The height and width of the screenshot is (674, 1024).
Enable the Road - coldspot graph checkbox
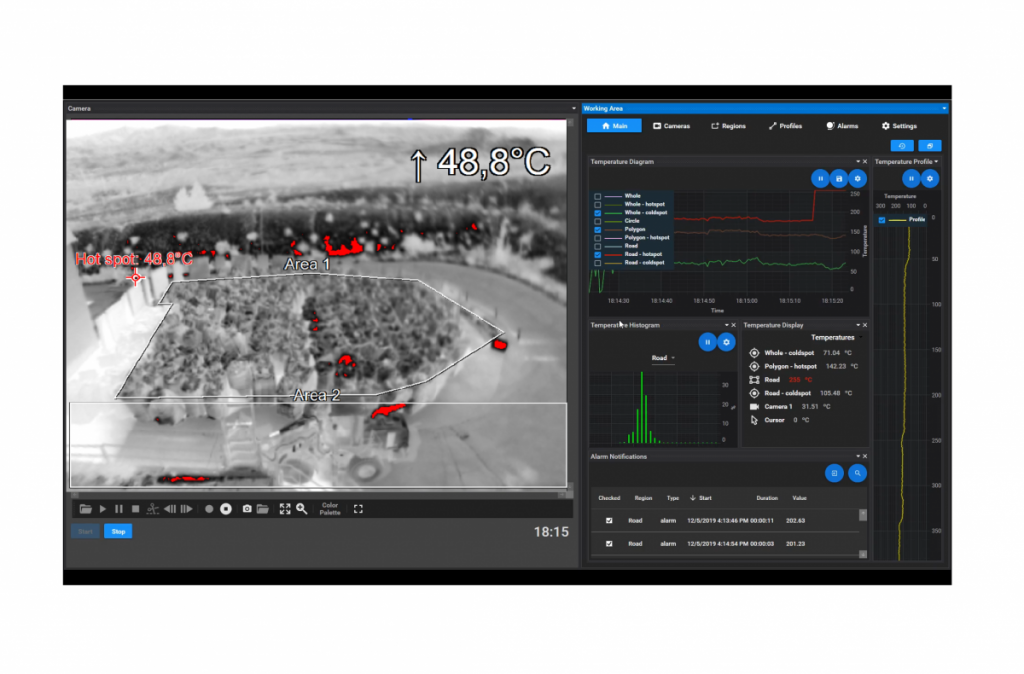tap(597, 263)
